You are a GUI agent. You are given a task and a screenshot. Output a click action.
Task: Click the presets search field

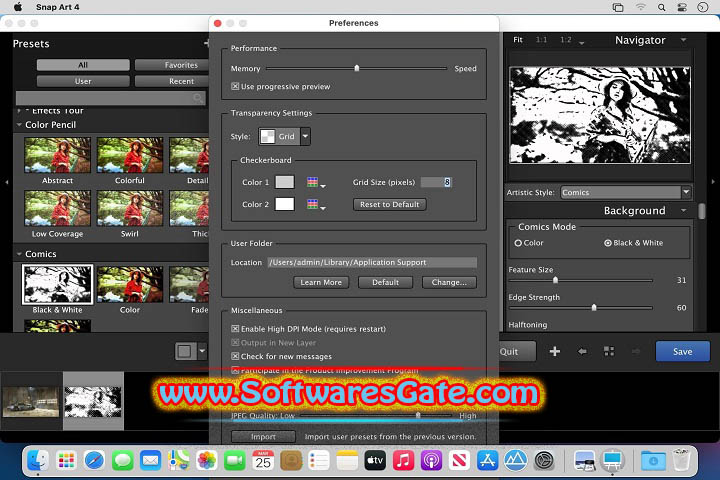(111, 98)
